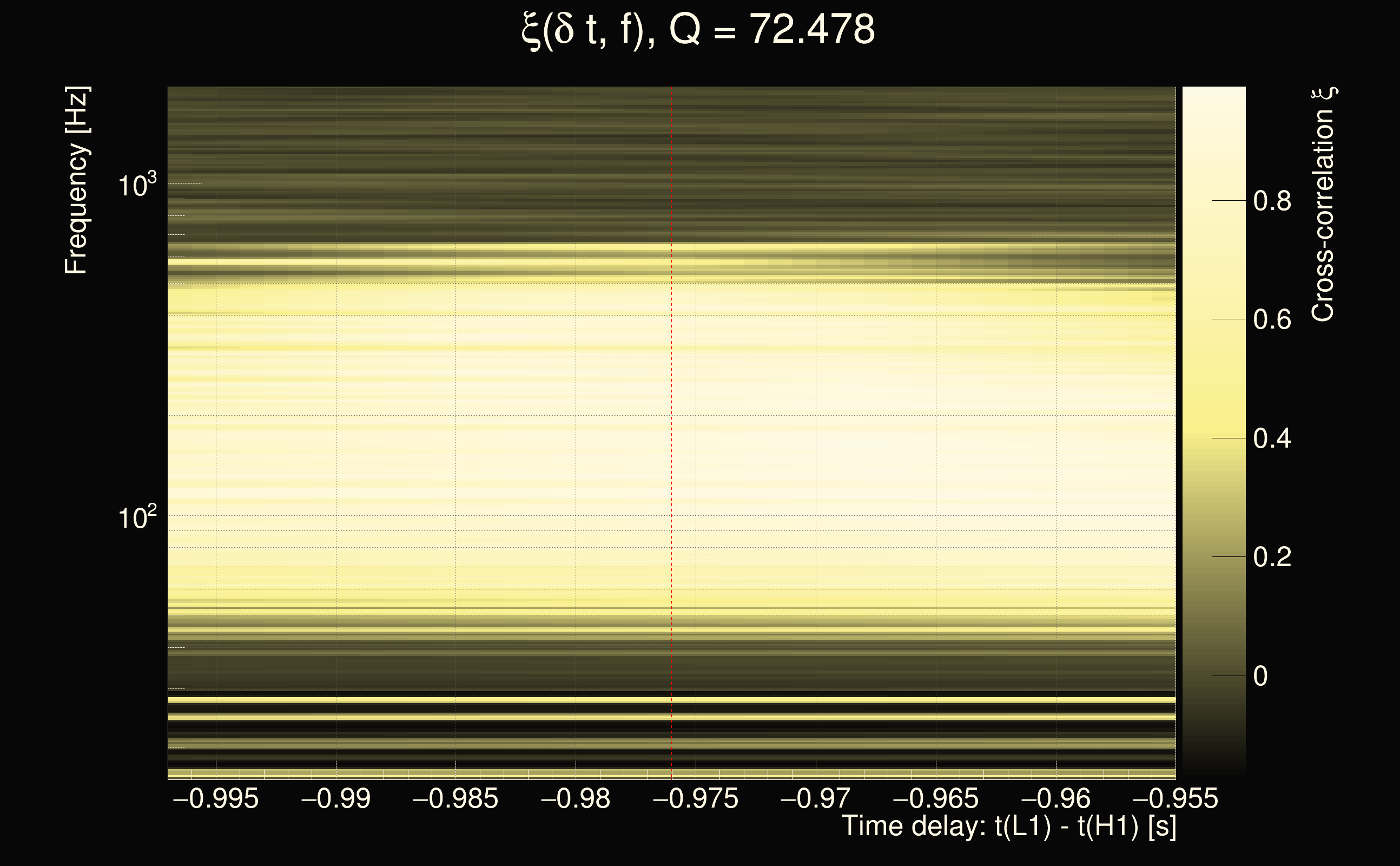The image size is (1400, 866).
Task: Click the –0.965 time delay tick label
Action: (936, 798)
